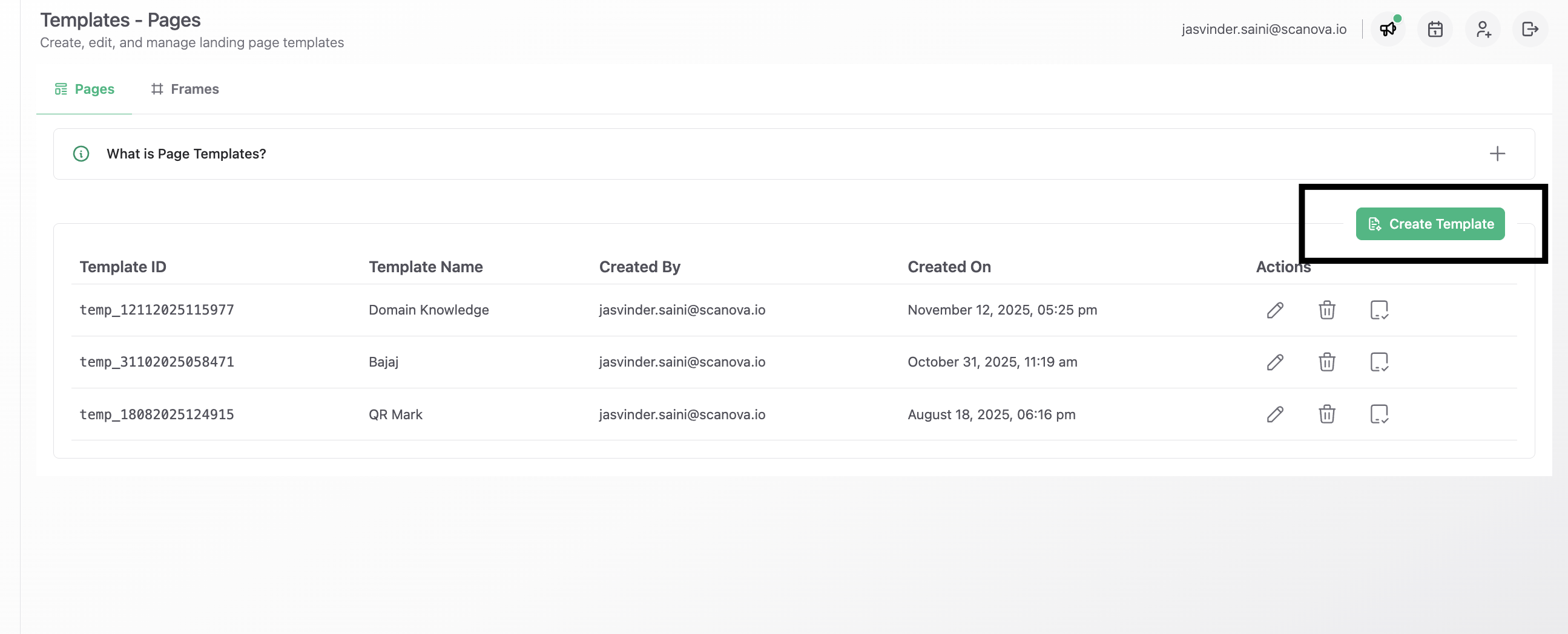Click the November 12, 2025 created date
Screen dimensions: 1568x634
click(1002, 310)
